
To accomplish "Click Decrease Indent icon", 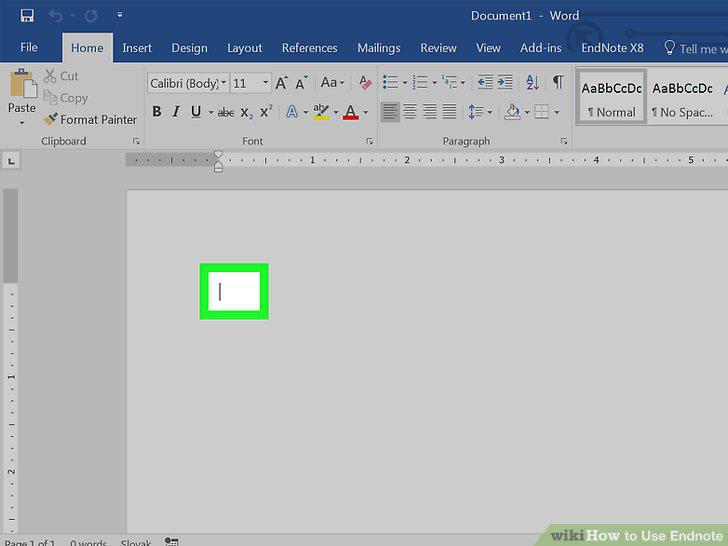I will 485,83.
